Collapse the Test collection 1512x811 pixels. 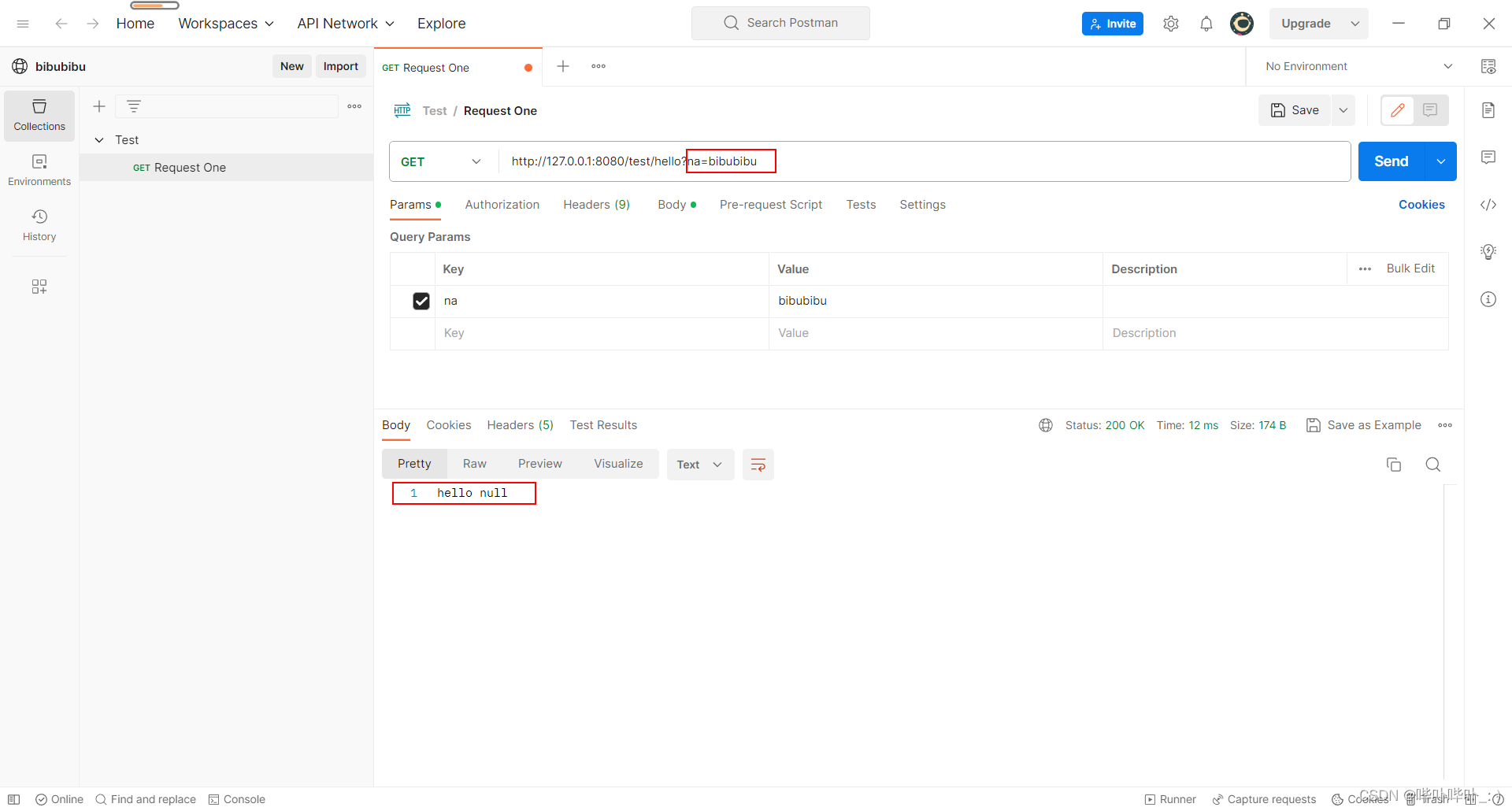coord(99,140)
